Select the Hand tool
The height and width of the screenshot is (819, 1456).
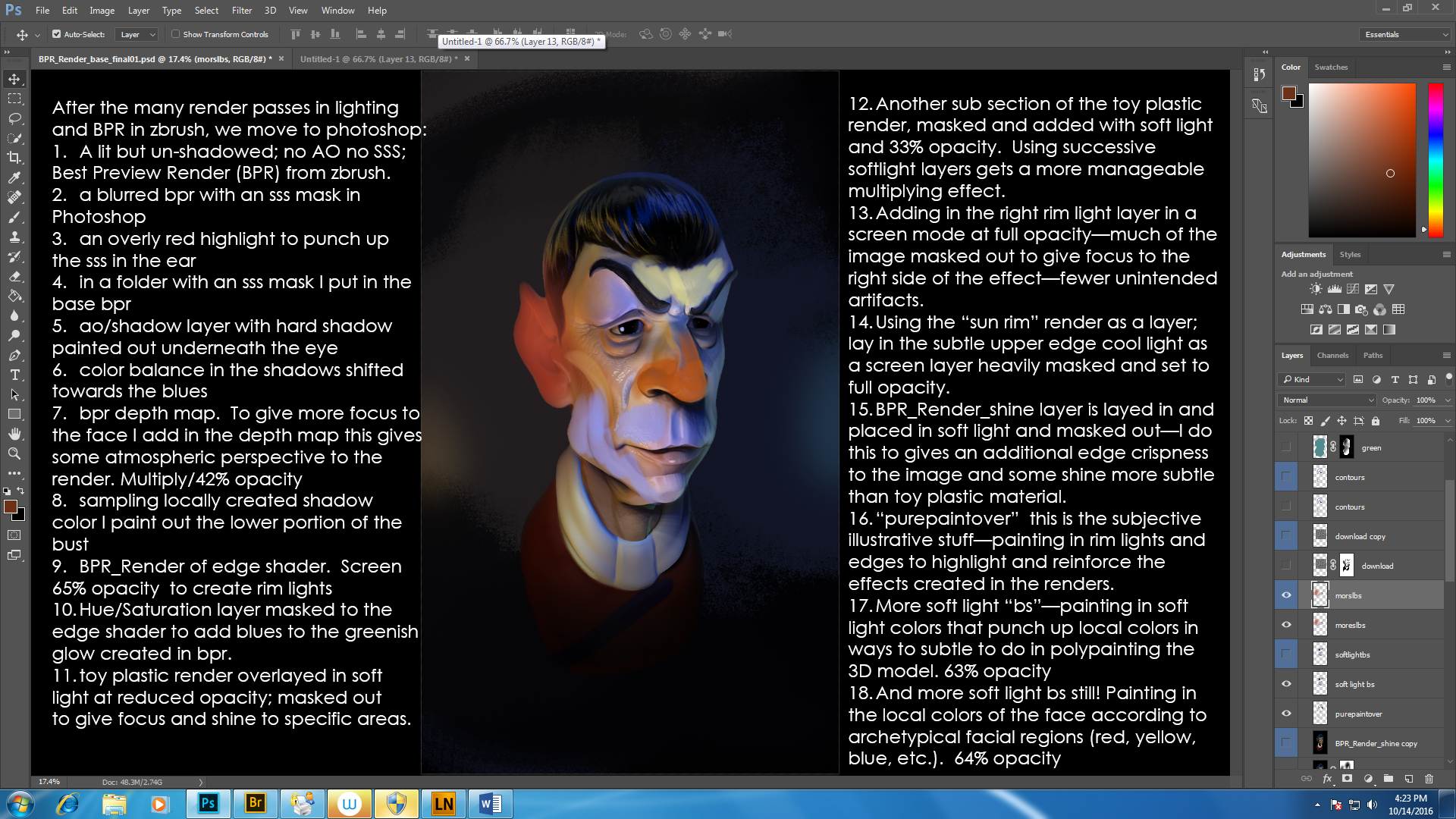click(x=14, y=434)
